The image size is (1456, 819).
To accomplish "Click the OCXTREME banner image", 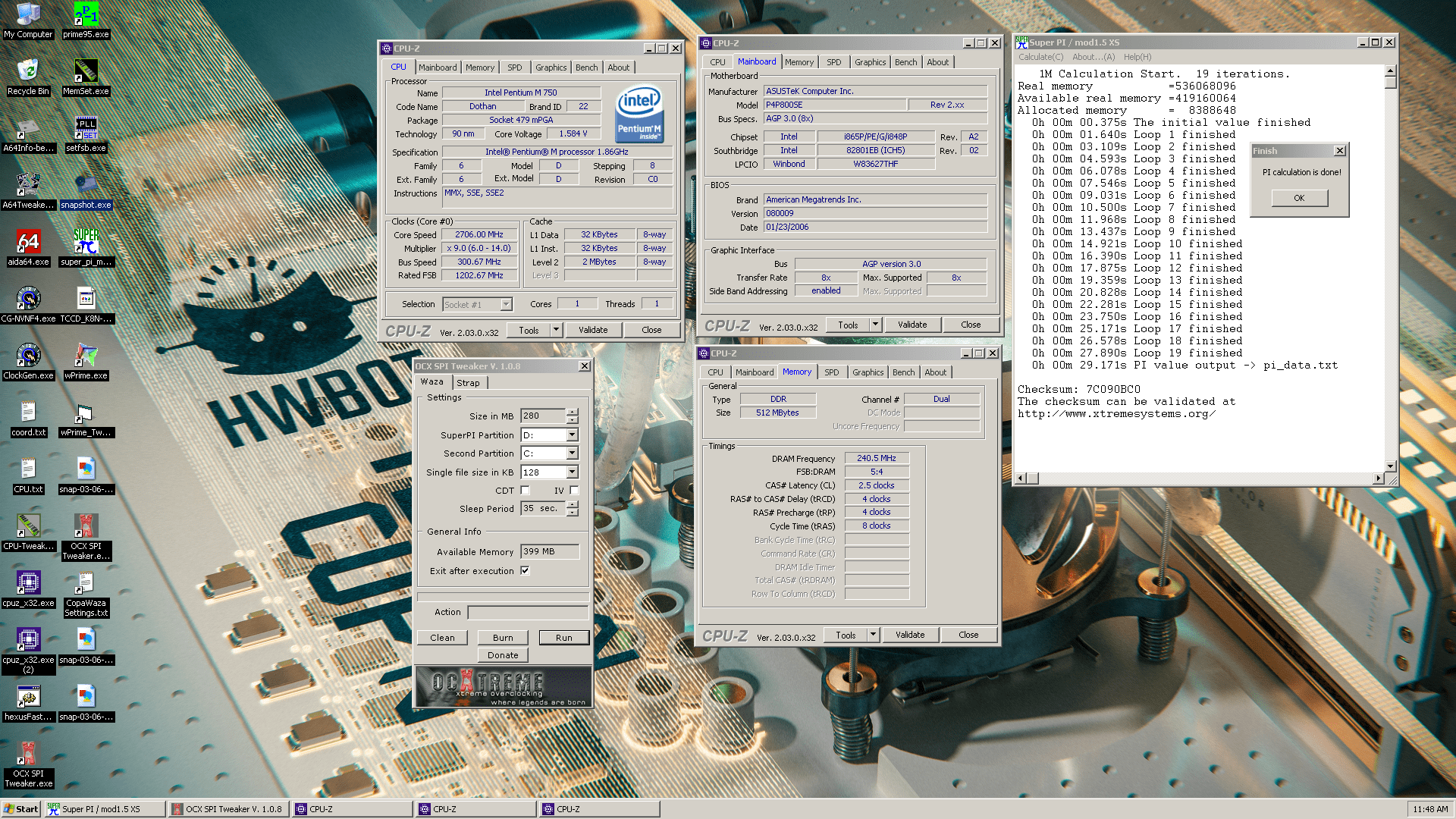I will [x=503, y=686].
